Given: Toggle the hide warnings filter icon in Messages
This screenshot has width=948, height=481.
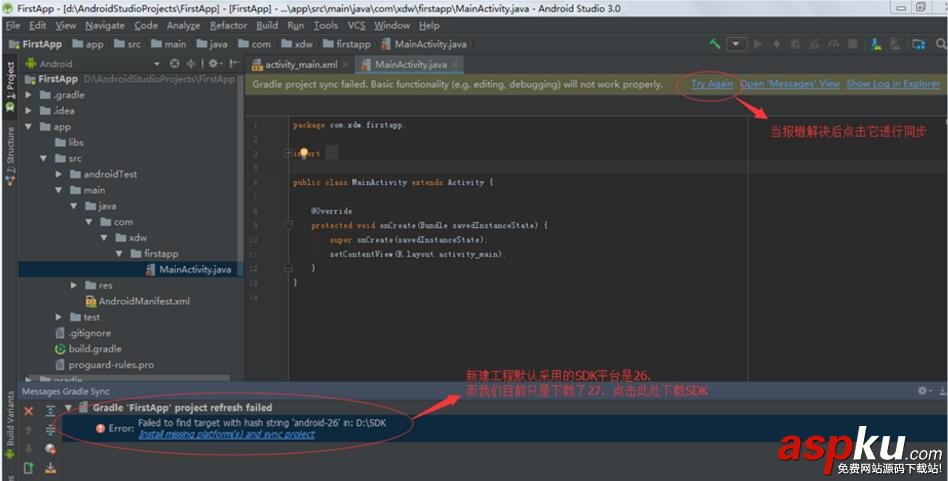Looking at the screenshot, I should click(x=50, y=448).
